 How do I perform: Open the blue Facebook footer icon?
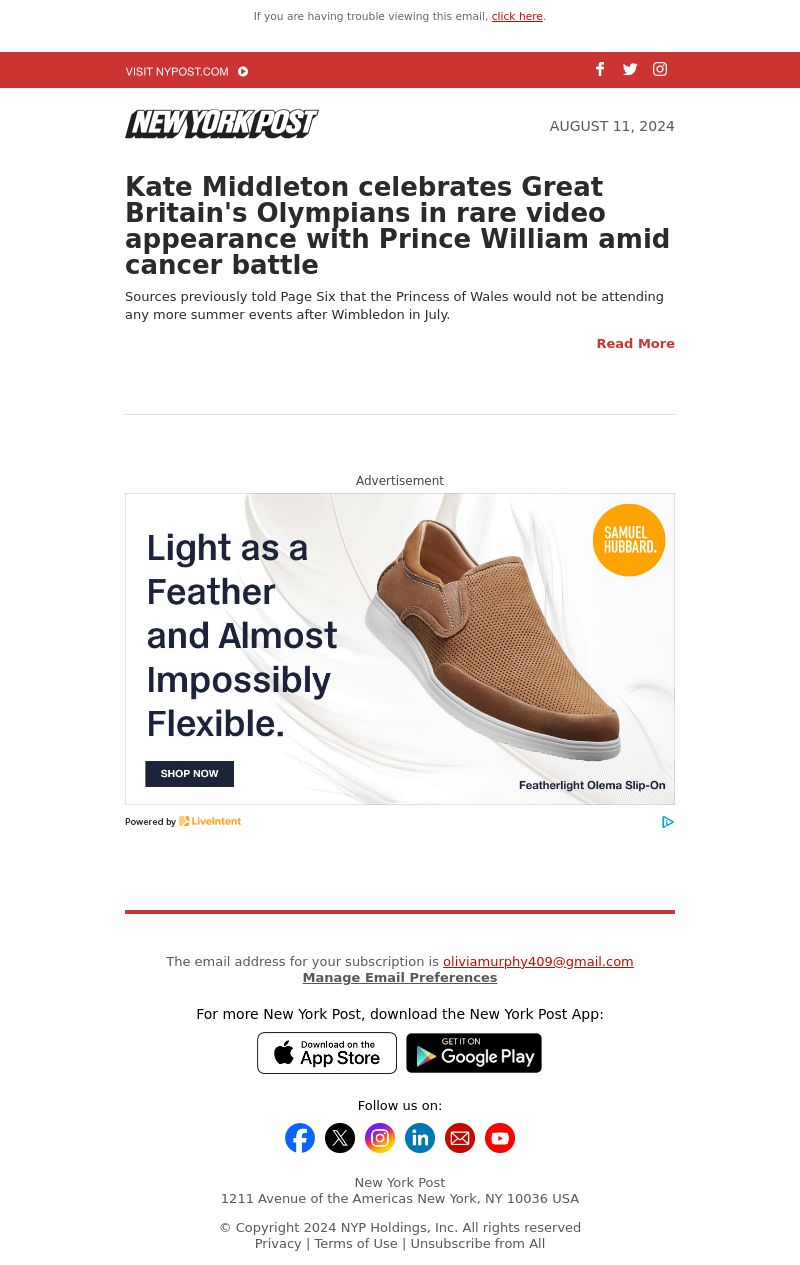point(300,1138)
